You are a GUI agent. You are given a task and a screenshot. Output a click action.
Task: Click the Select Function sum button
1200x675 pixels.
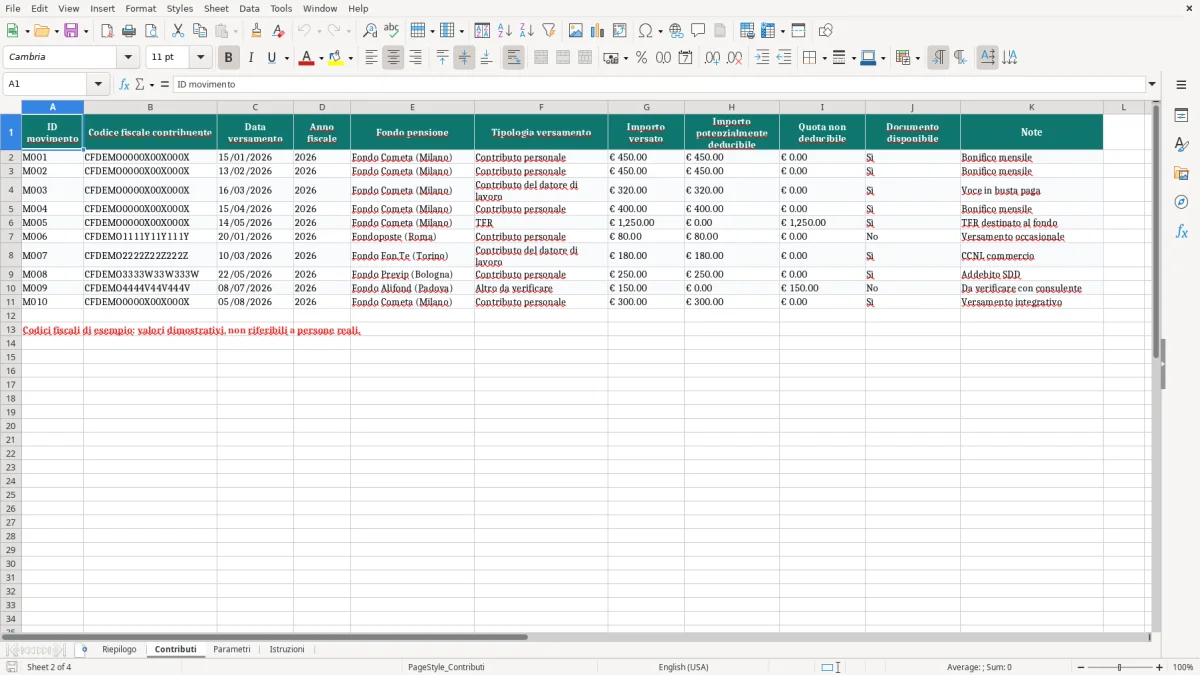coord(139,84)
